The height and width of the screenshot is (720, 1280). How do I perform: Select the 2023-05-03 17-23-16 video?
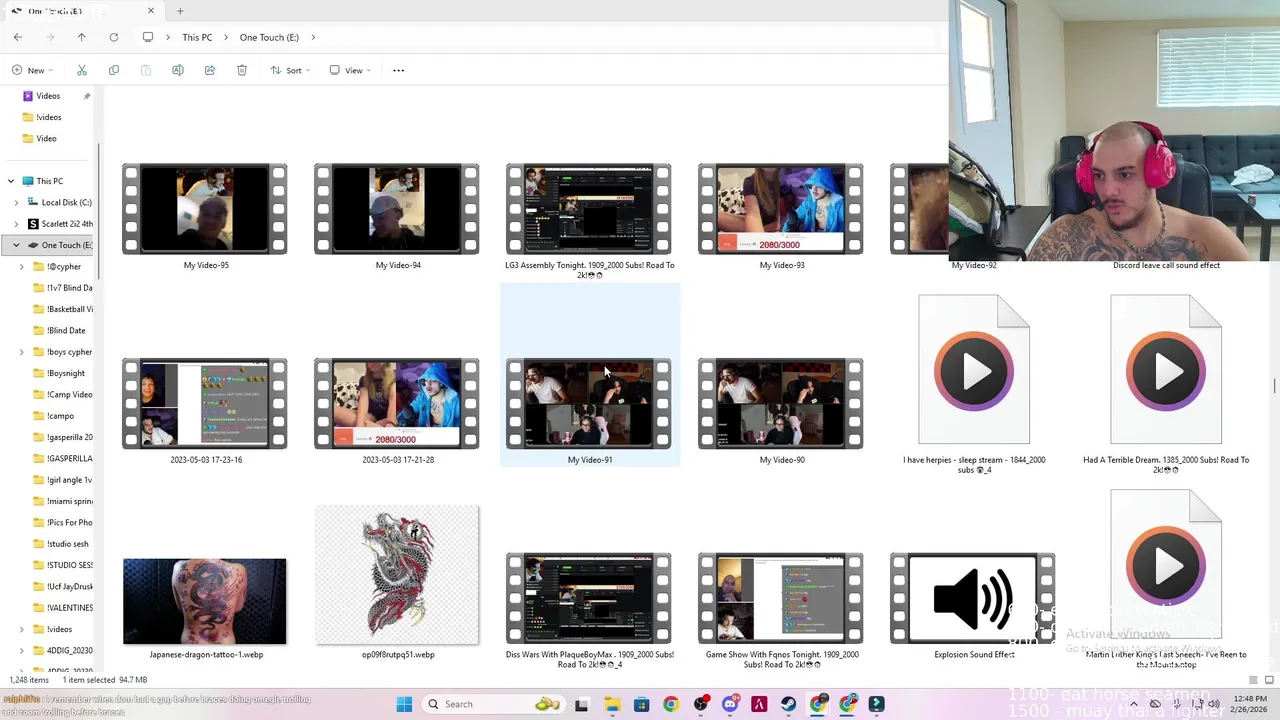point(205,403)
